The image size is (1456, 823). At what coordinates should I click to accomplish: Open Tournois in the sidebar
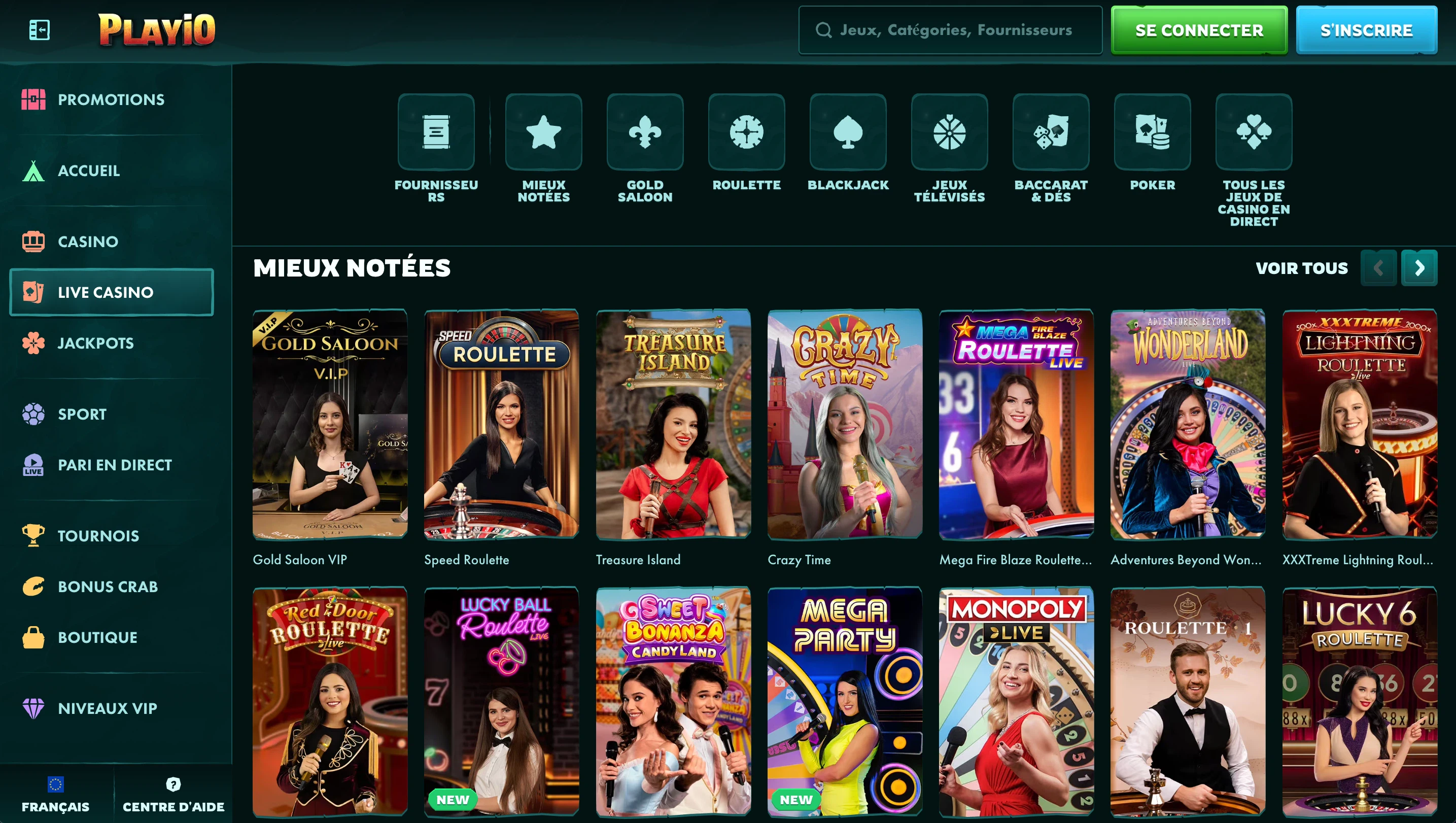point(111,536)
